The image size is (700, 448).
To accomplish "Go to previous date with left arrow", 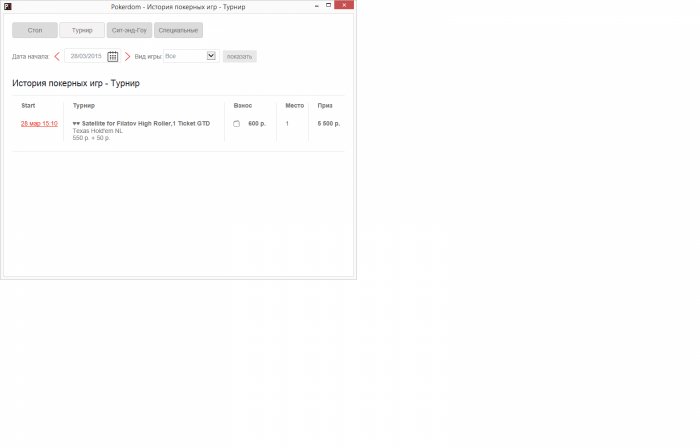I will click(57, 56).
